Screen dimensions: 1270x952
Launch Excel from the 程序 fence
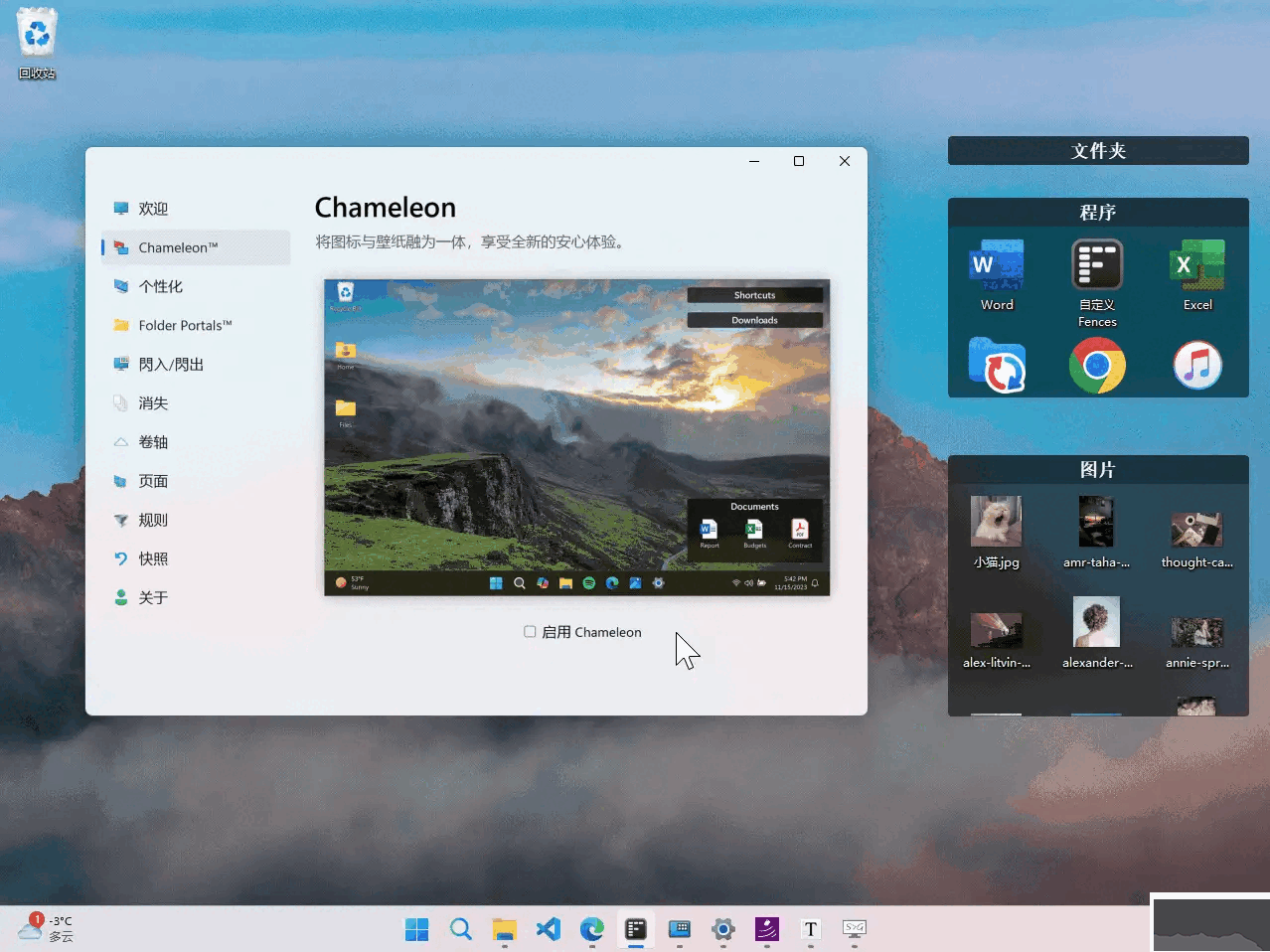[x=1197, y=276]
